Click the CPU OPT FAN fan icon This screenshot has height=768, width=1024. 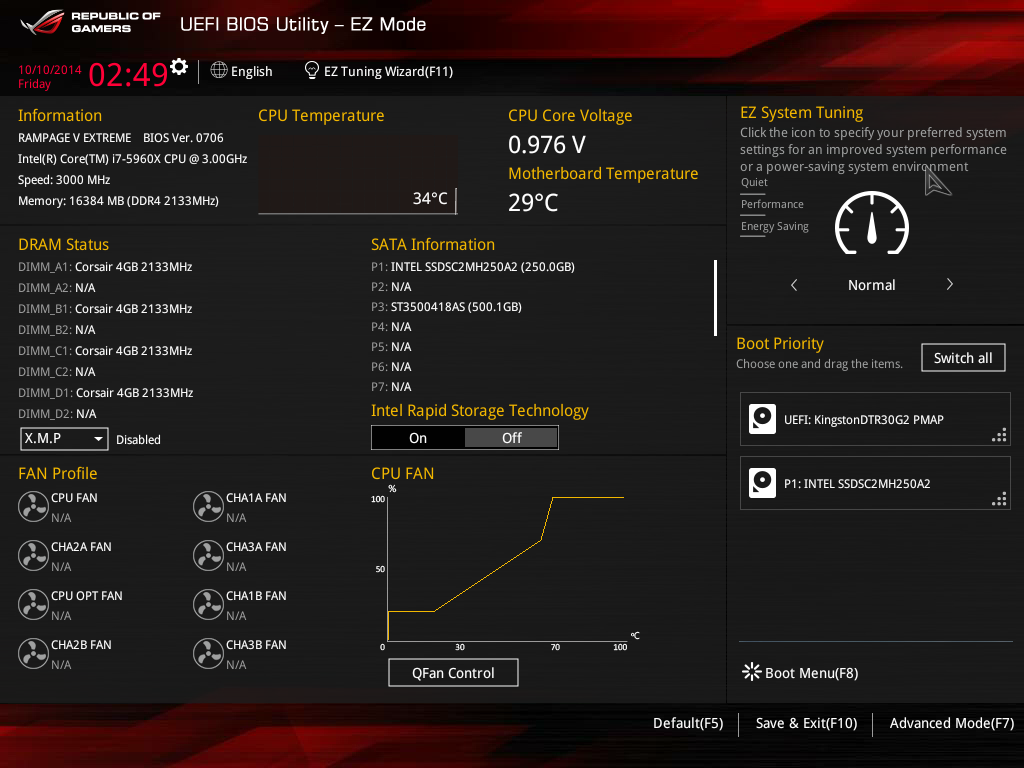point(33,604)
